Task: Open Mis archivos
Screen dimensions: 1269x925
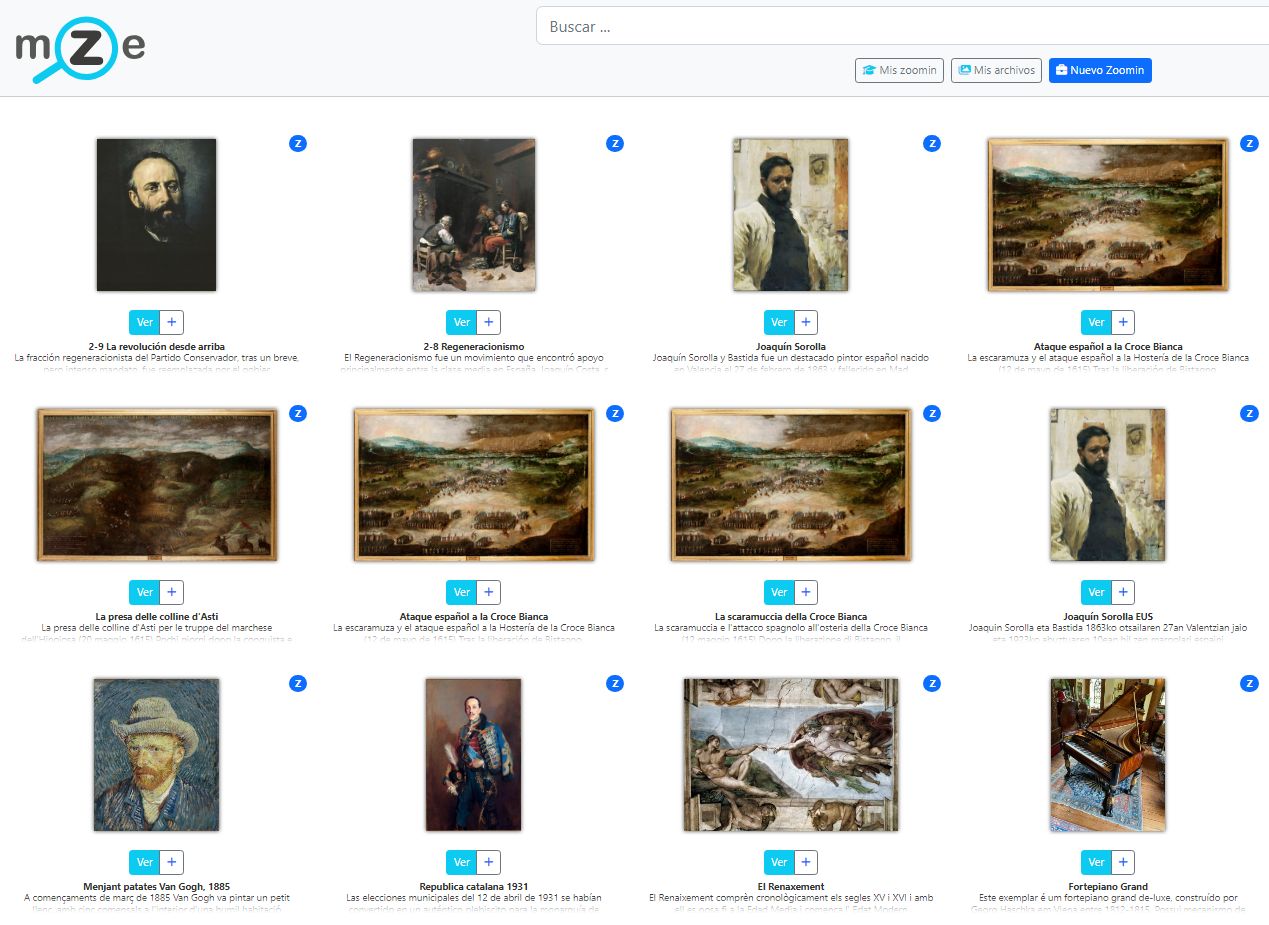Action: tap(996, 70)
